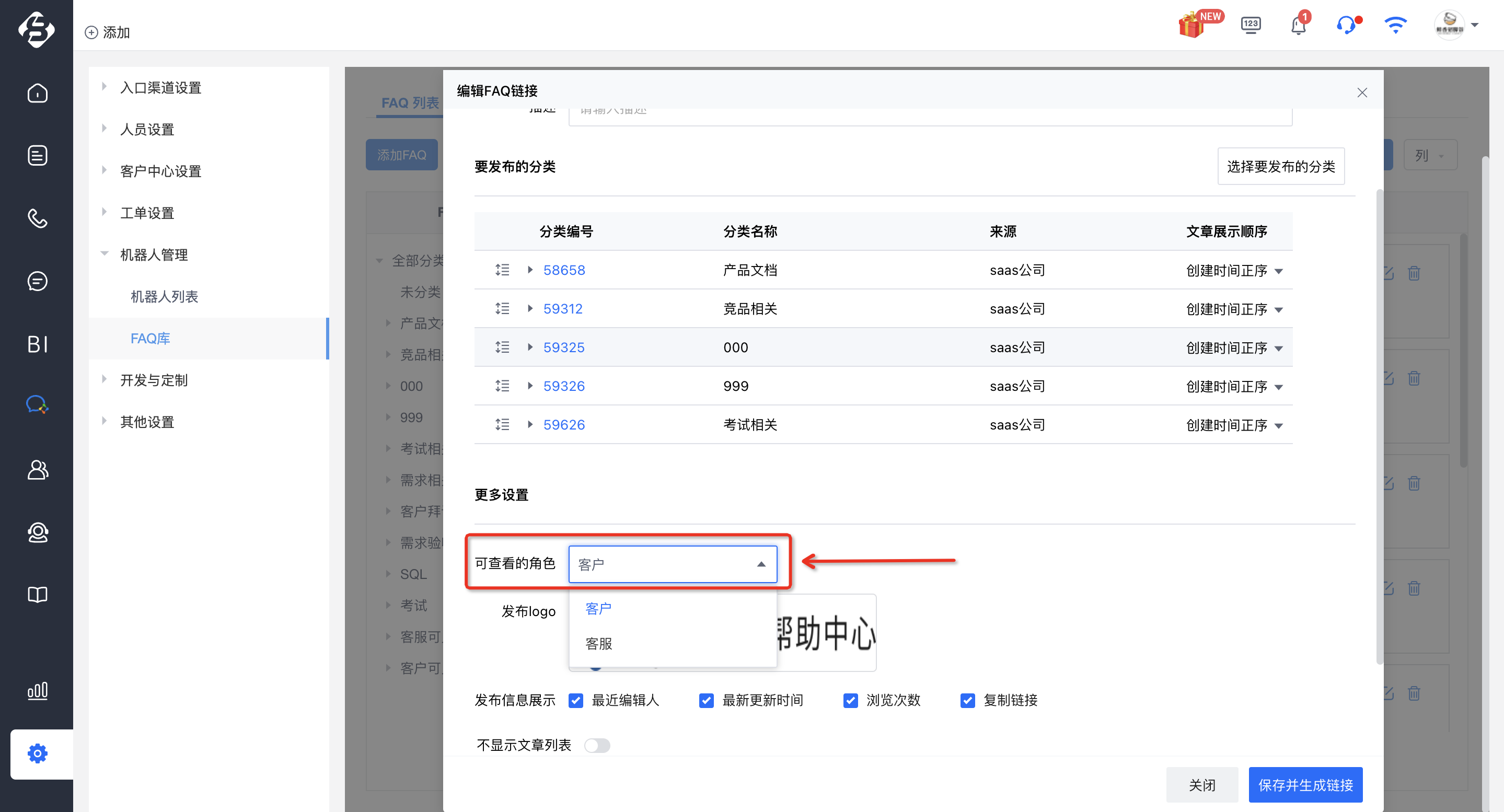Click the book knowledge base sidebar icon
Viewport: 1504px width, 812px height.
(x=38, y=595)
